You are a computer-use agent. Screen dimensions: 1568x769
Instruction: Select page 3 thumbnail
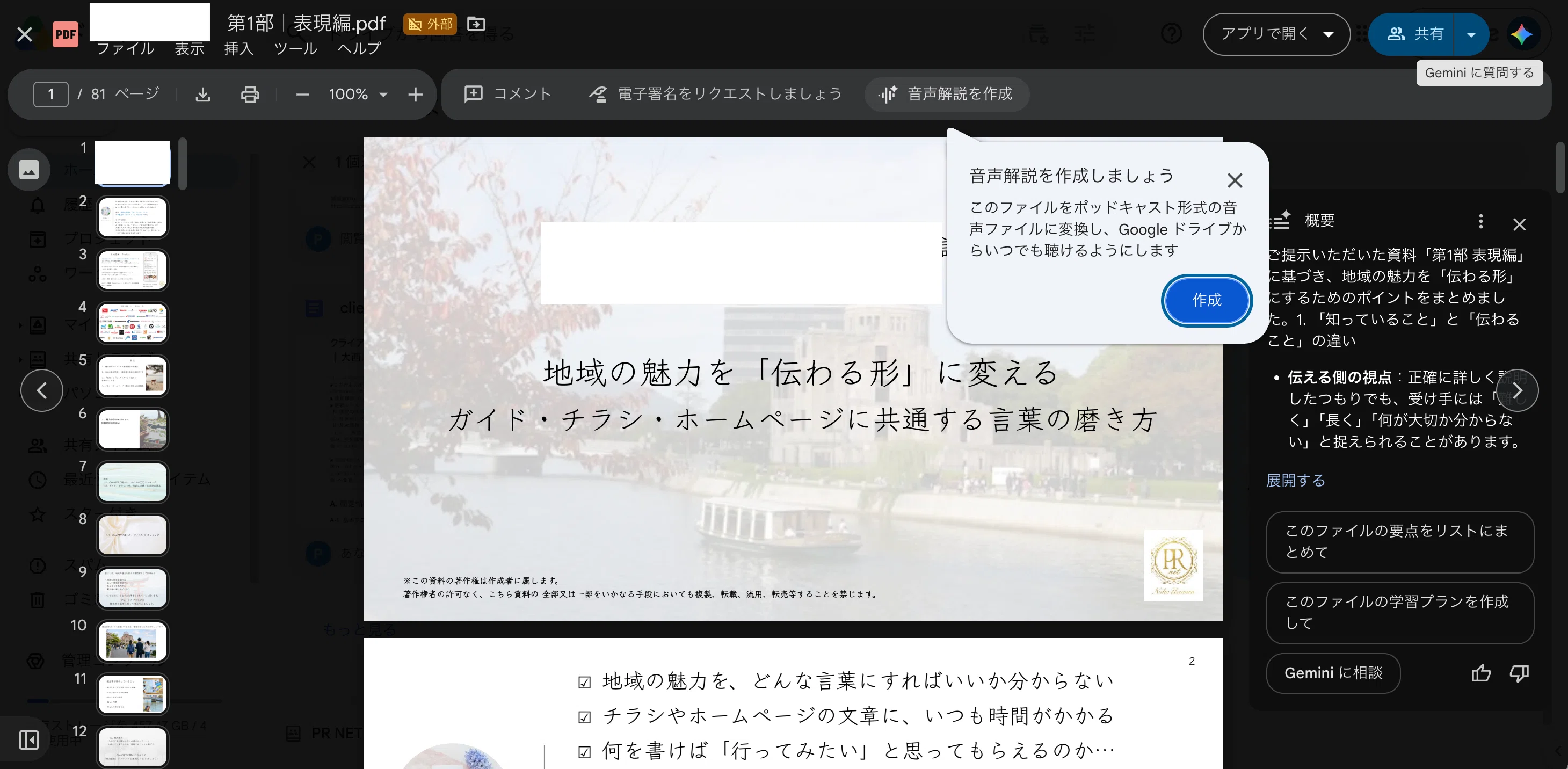click(132, 270)
